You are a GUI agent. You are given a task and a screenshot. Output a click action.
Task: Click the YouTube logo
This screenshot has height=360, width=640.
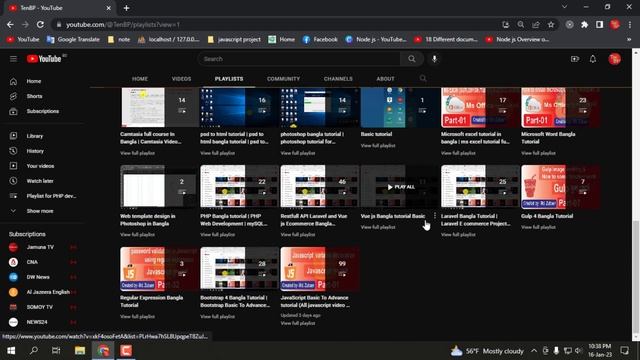(x=44, y=59)
